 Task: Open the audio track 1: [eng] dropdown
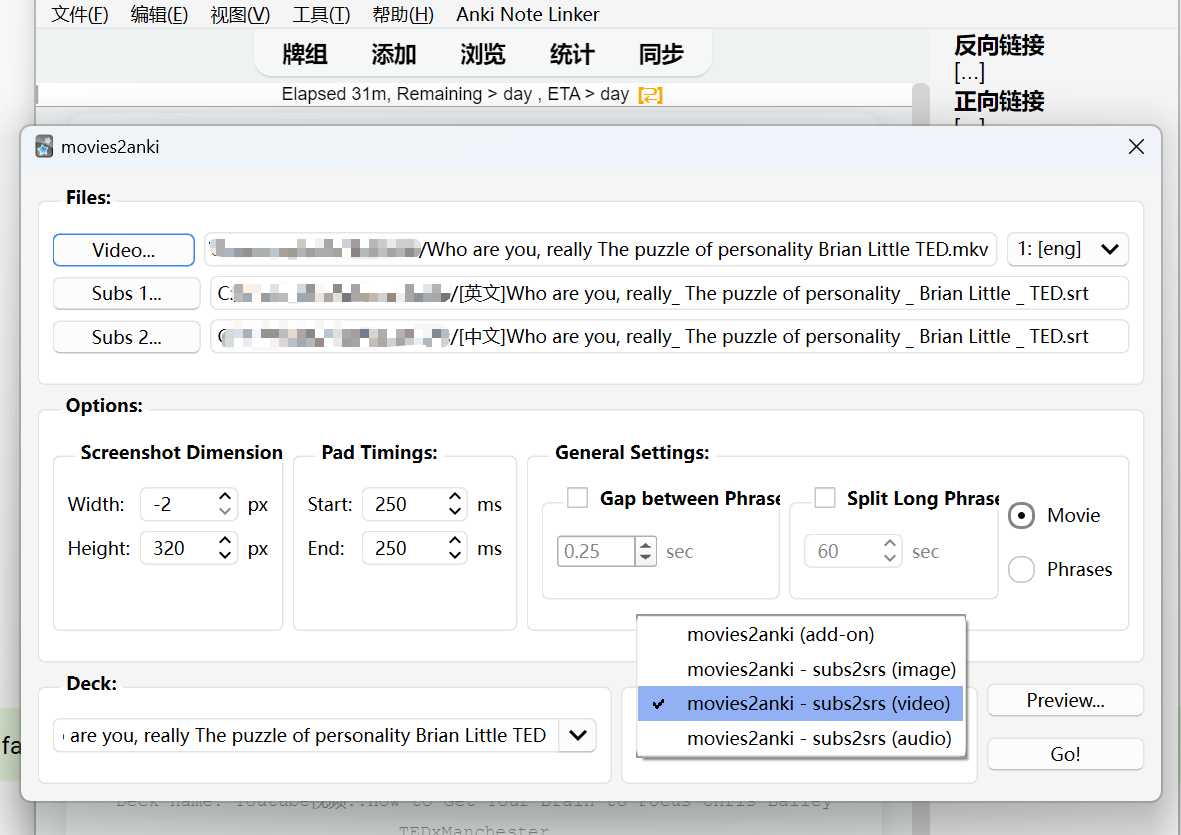(x=1067, y=249)
